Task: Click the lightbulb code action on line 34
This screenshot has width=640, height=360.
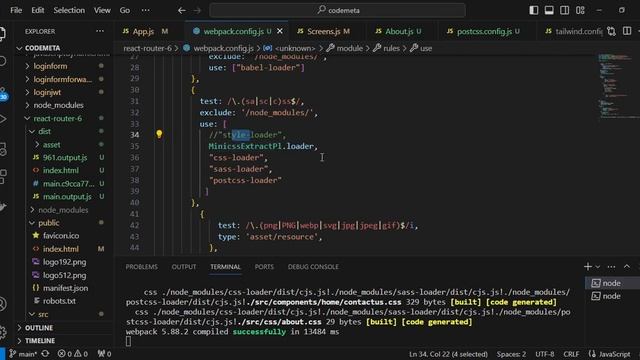Action: click(159, 134)
